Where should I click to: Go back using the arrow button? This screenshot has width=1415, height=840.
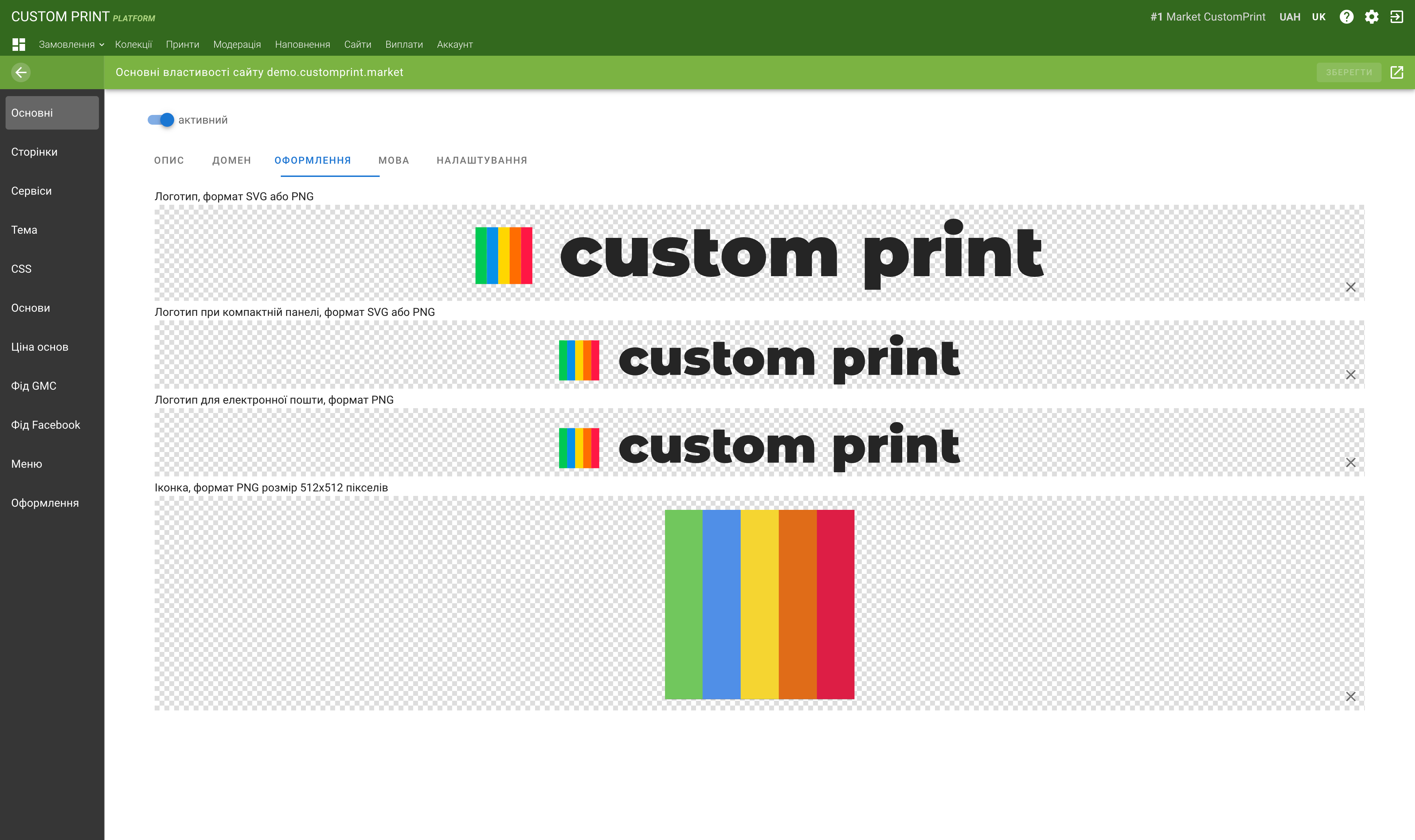click(21, 72)
